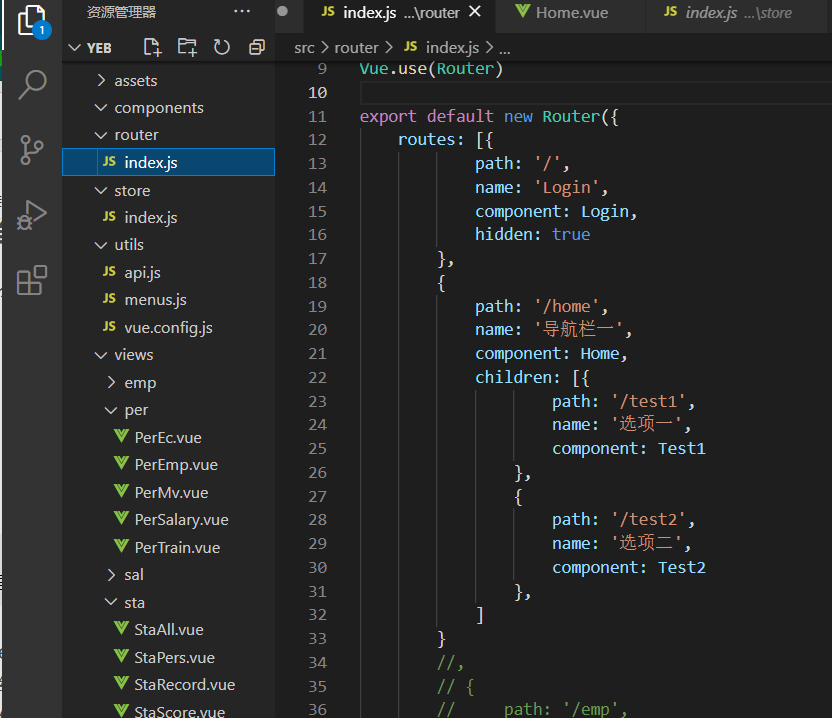Image resolution: width=832 pixels, height=718 pixels.
Task: Open api.js file
Action: click(x=169, y=273)
